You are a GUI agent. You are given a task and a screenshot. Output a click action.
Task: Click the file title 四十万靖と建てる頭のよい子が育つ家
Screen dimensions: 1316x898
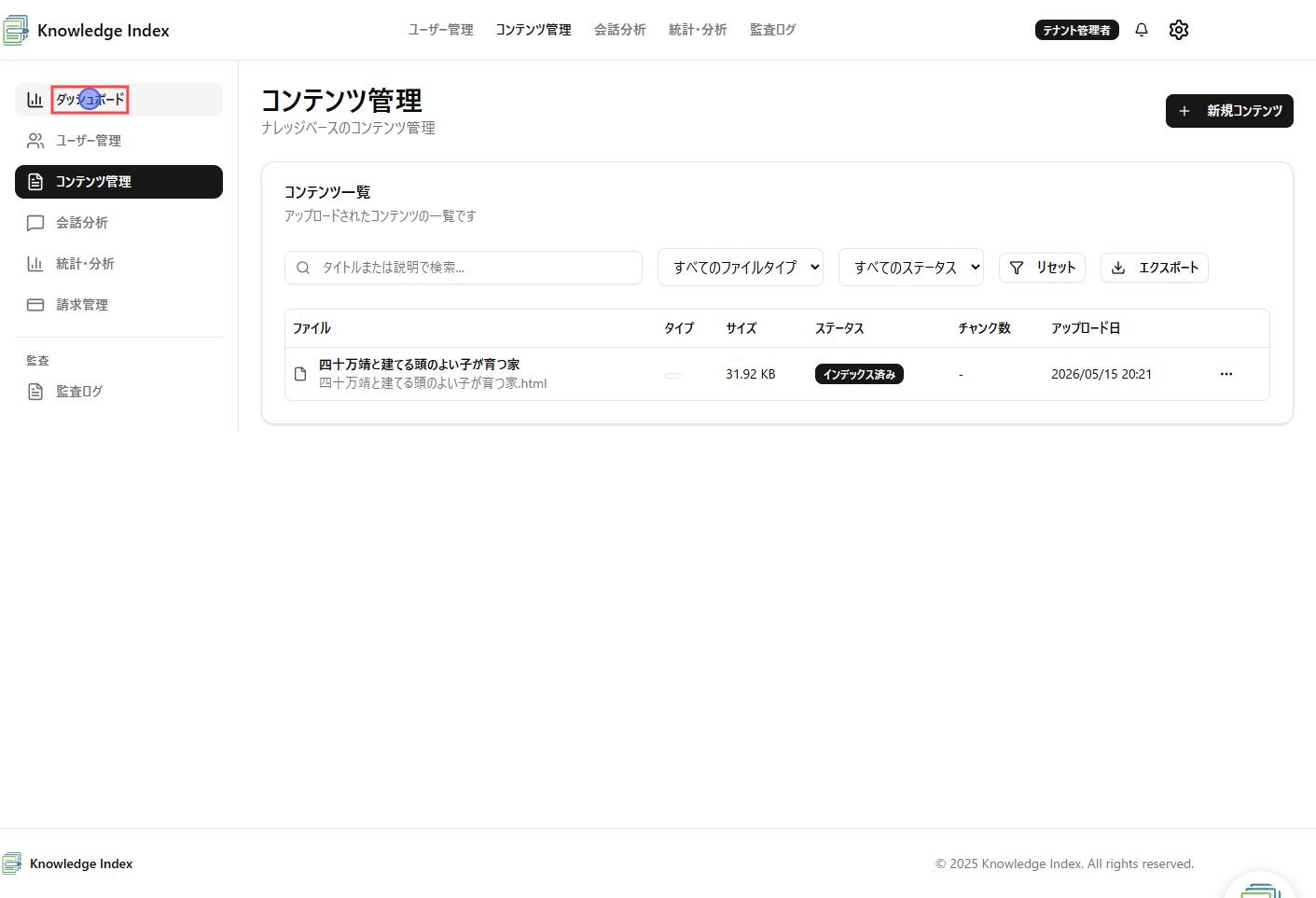pos(420,365)
